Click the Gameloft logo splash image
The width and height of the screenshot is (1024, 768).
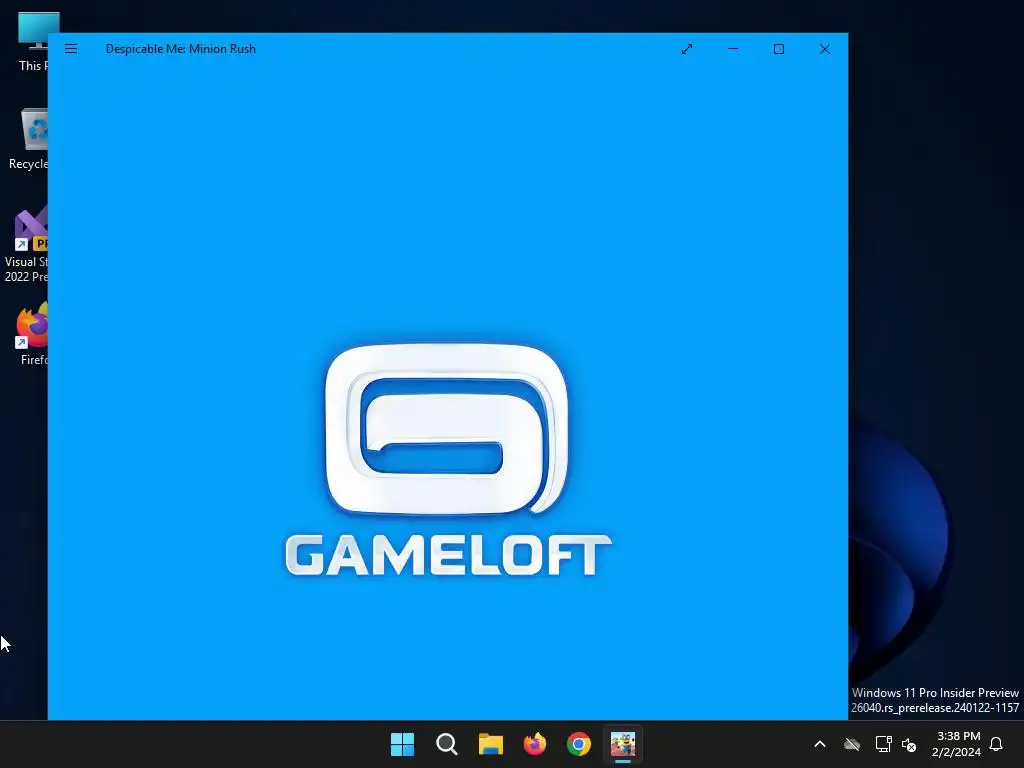pos(448,460)
